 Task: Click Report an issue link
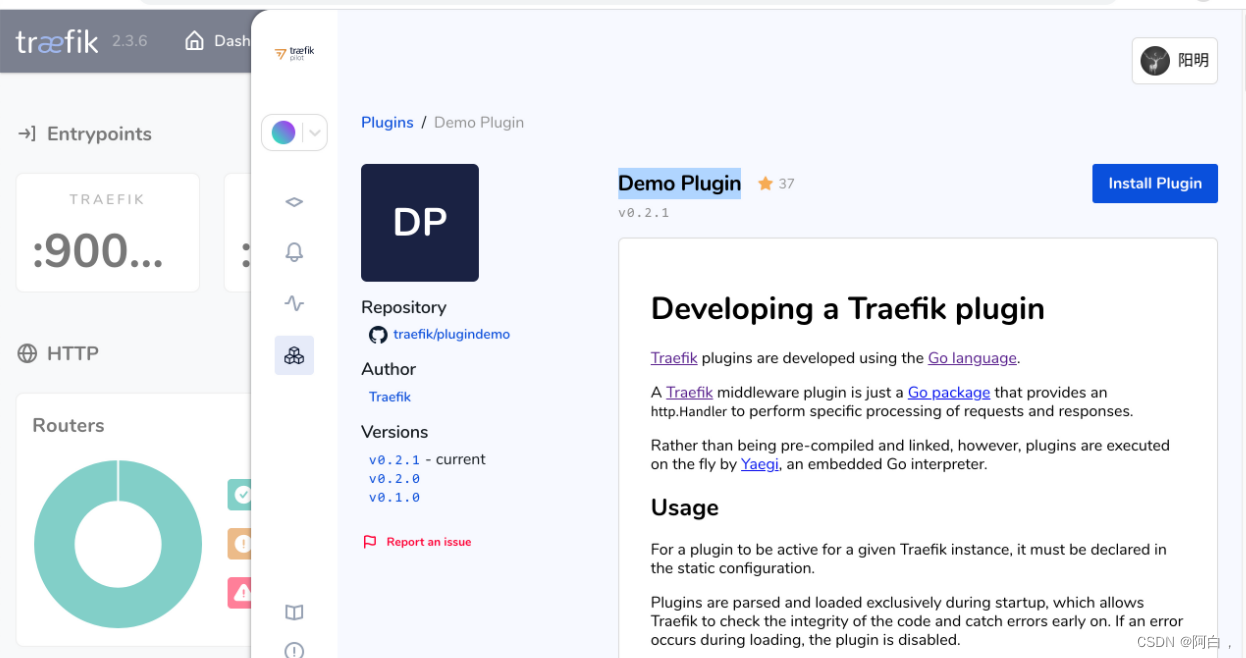point(429,542)
